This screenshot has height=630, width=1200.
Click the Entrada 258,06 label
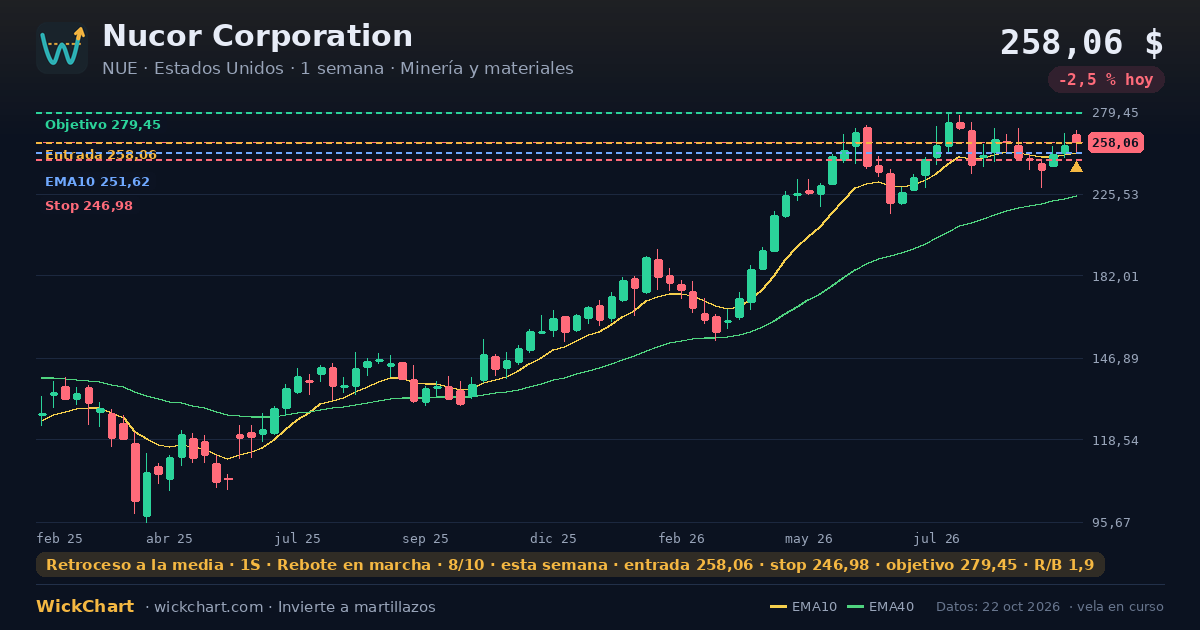pos(100,155)
